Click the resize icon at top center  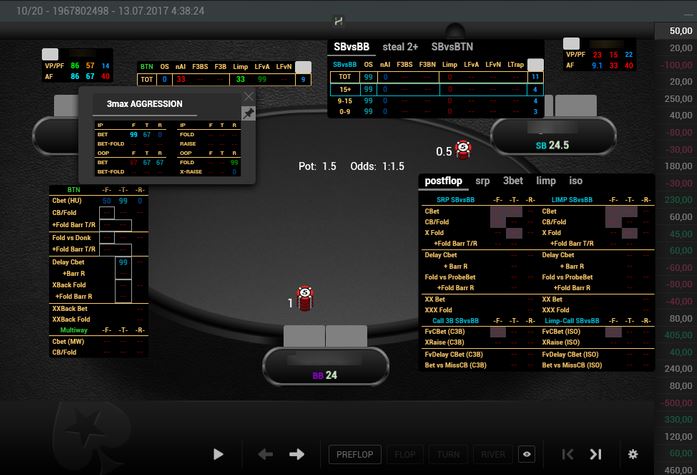click(x=339, y=20)
